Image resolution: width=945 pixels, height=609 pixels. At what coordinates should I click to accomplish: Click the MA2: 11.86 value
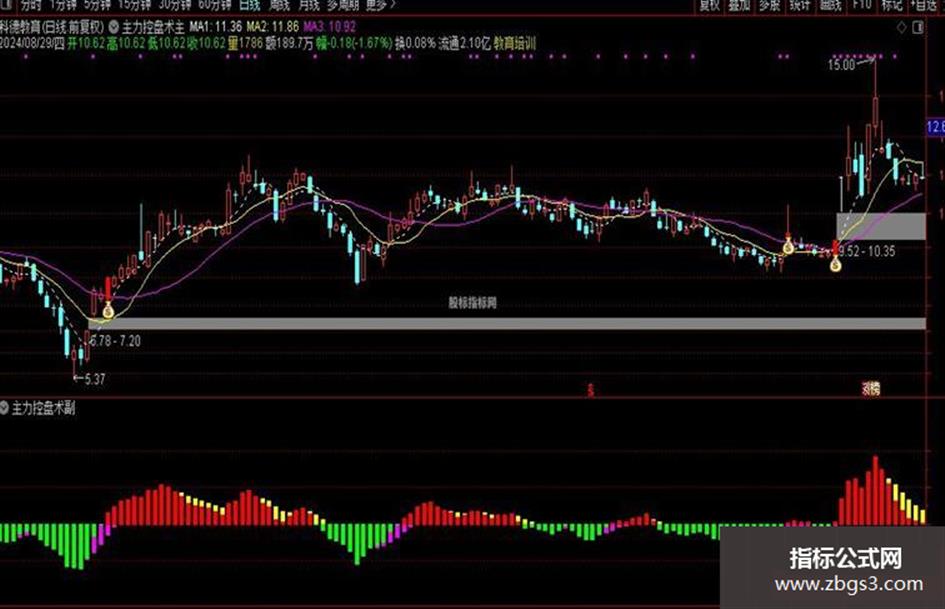point(272,27)
